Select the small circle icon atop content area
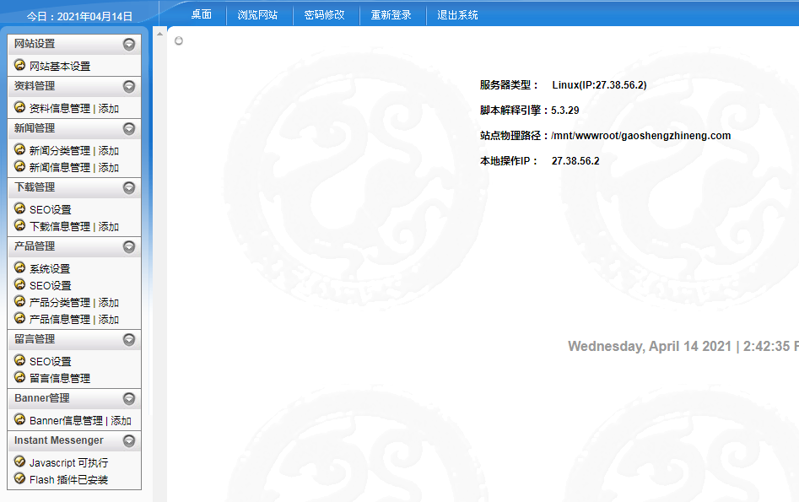The height and width of the screenshot is (502, 799). (x=178, y=41)
